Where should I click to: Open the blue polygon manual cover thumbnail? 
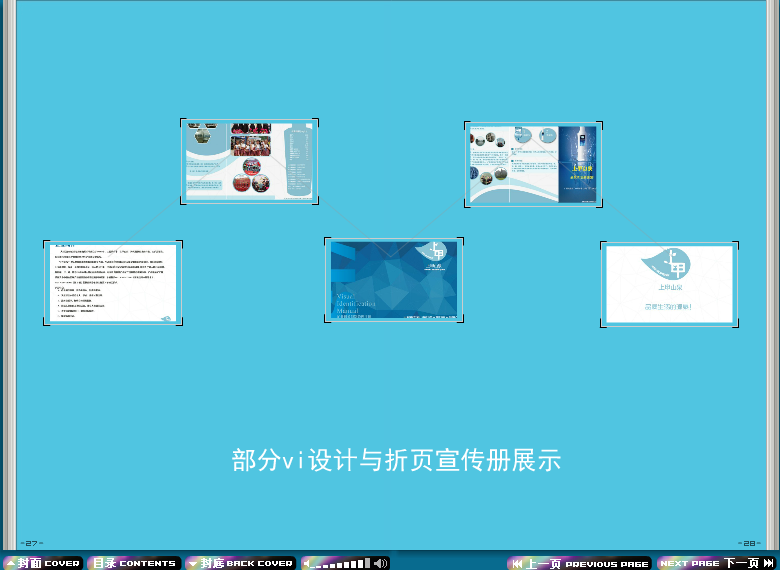(x=394, y=281)
